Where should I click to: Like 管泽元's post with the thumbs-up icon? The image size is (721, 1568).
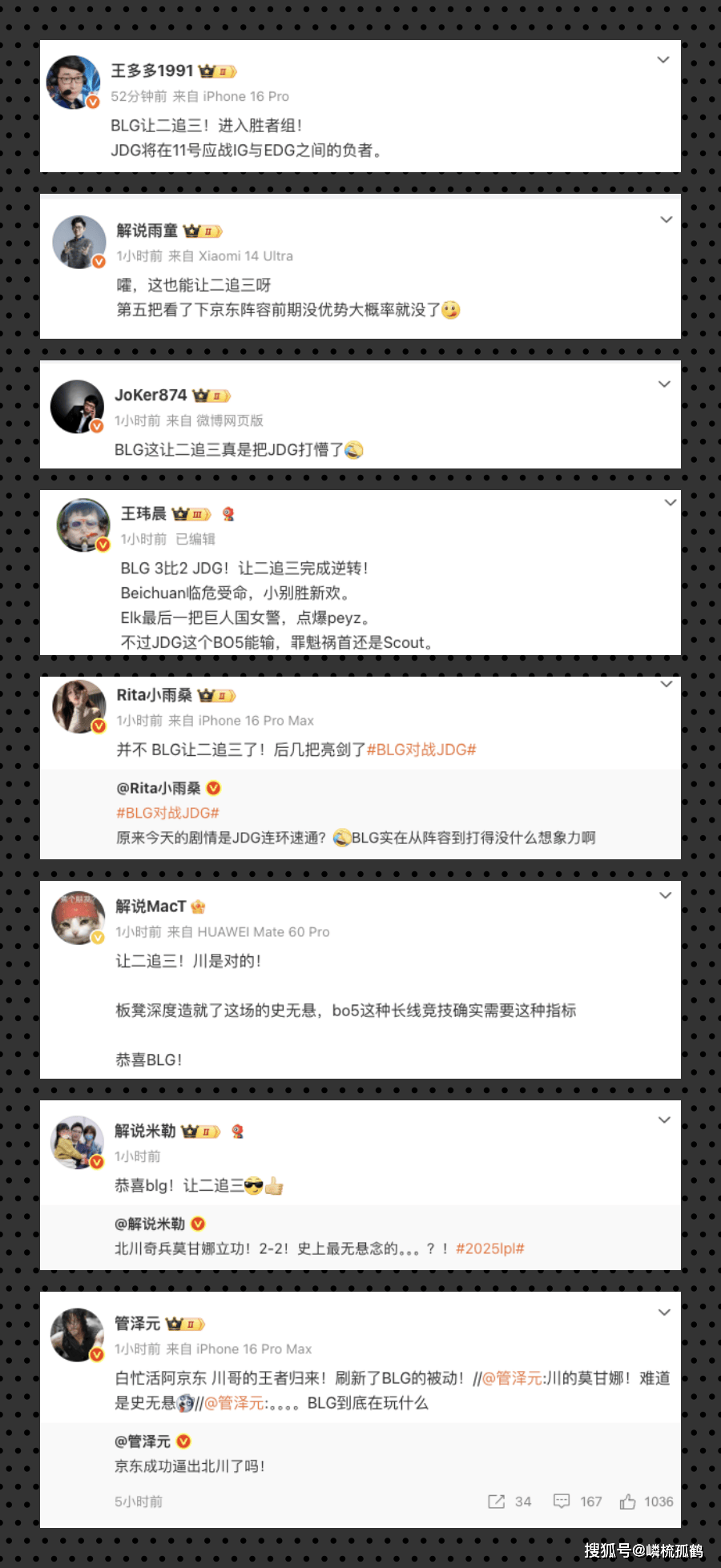627,1502
